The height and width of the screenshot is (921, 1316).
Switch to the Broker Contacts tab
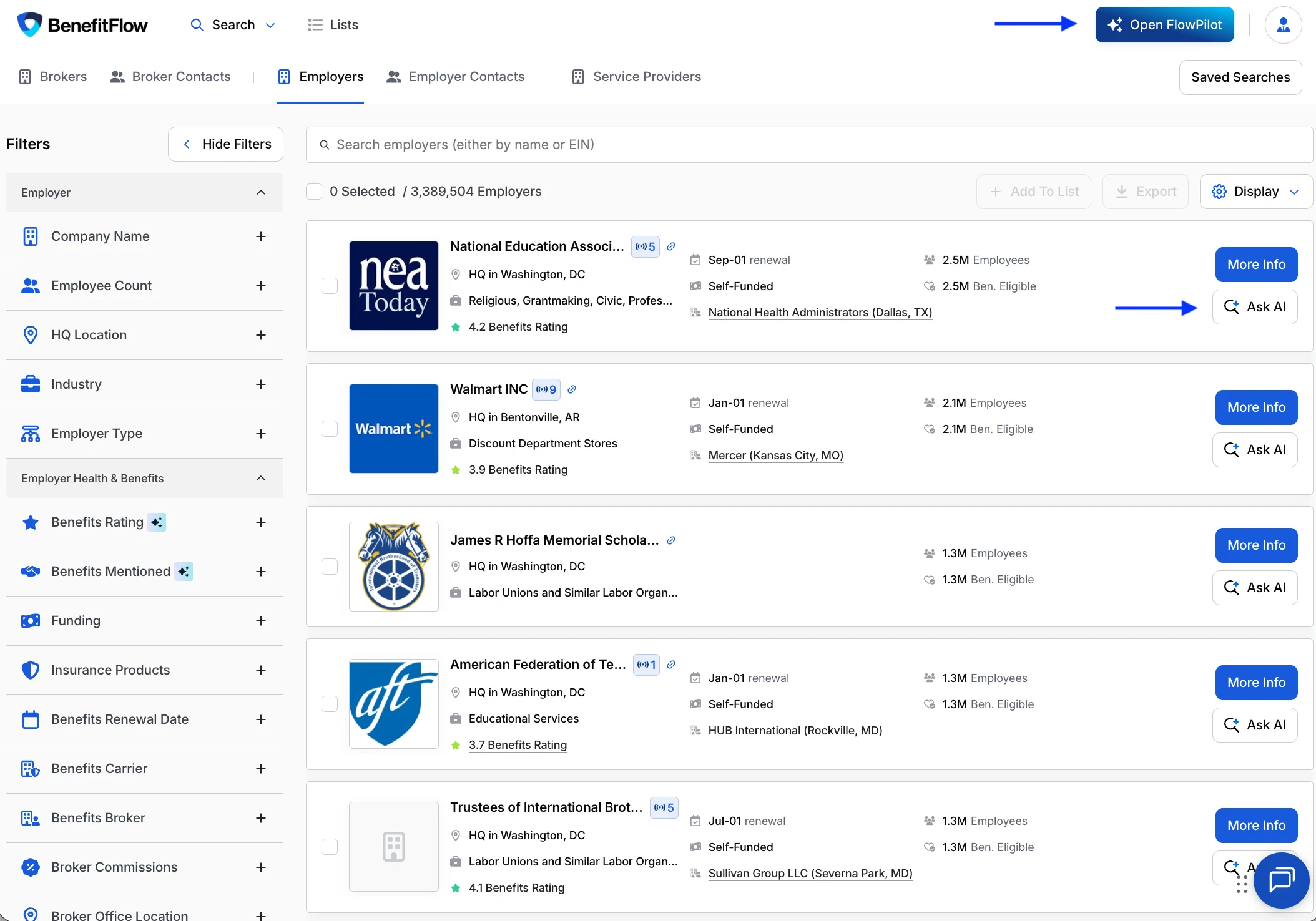click(x=170, y=77)
